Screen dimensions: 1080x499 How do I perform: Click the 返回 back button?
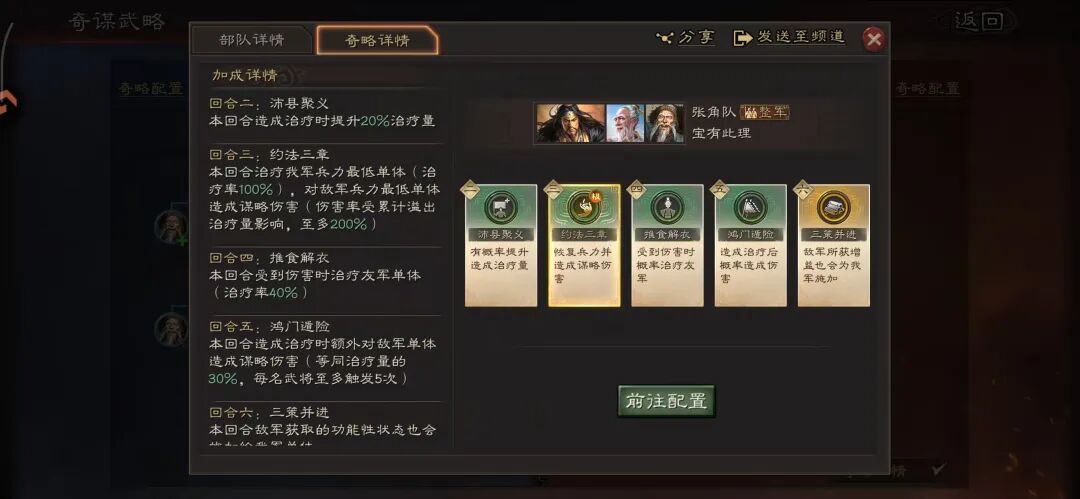pos(978,21)
